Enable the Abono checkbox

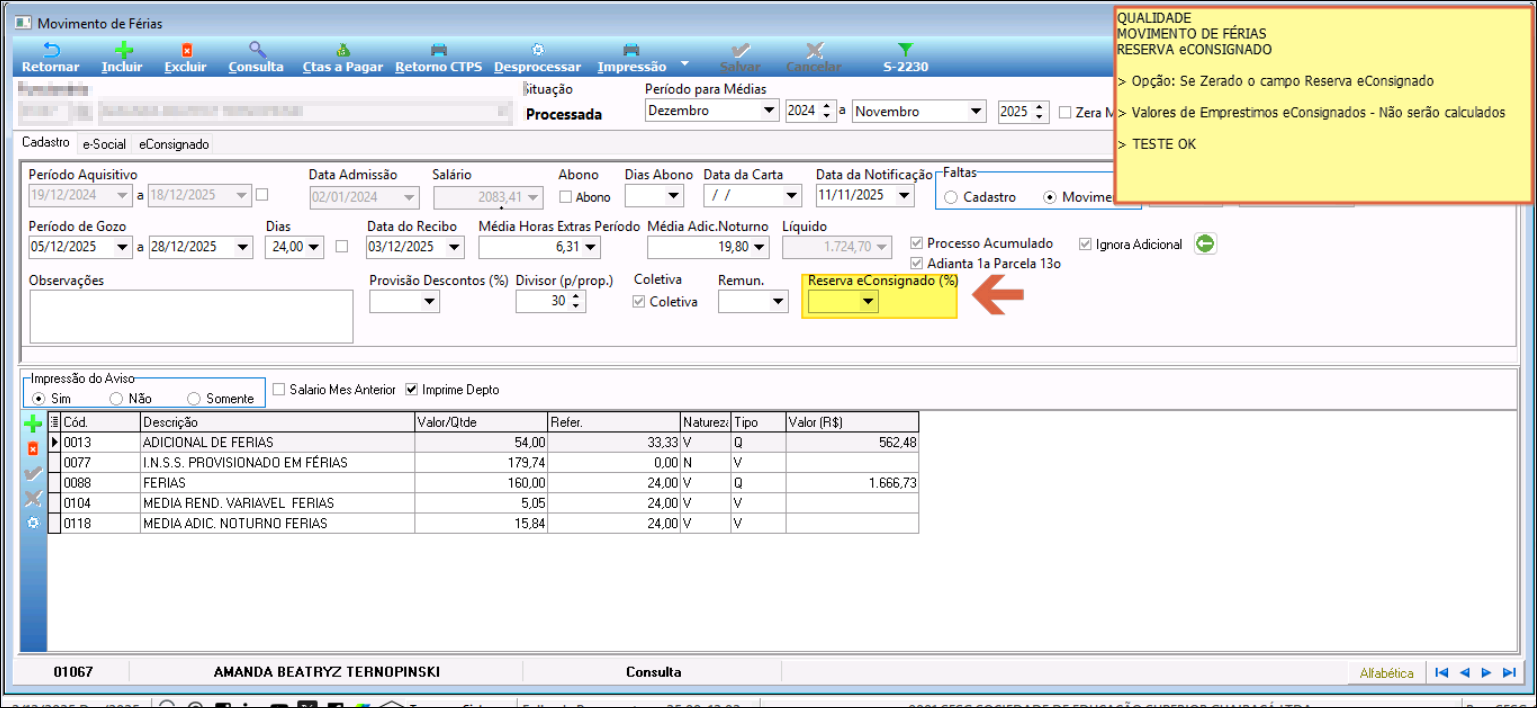(x=566, y=197)
